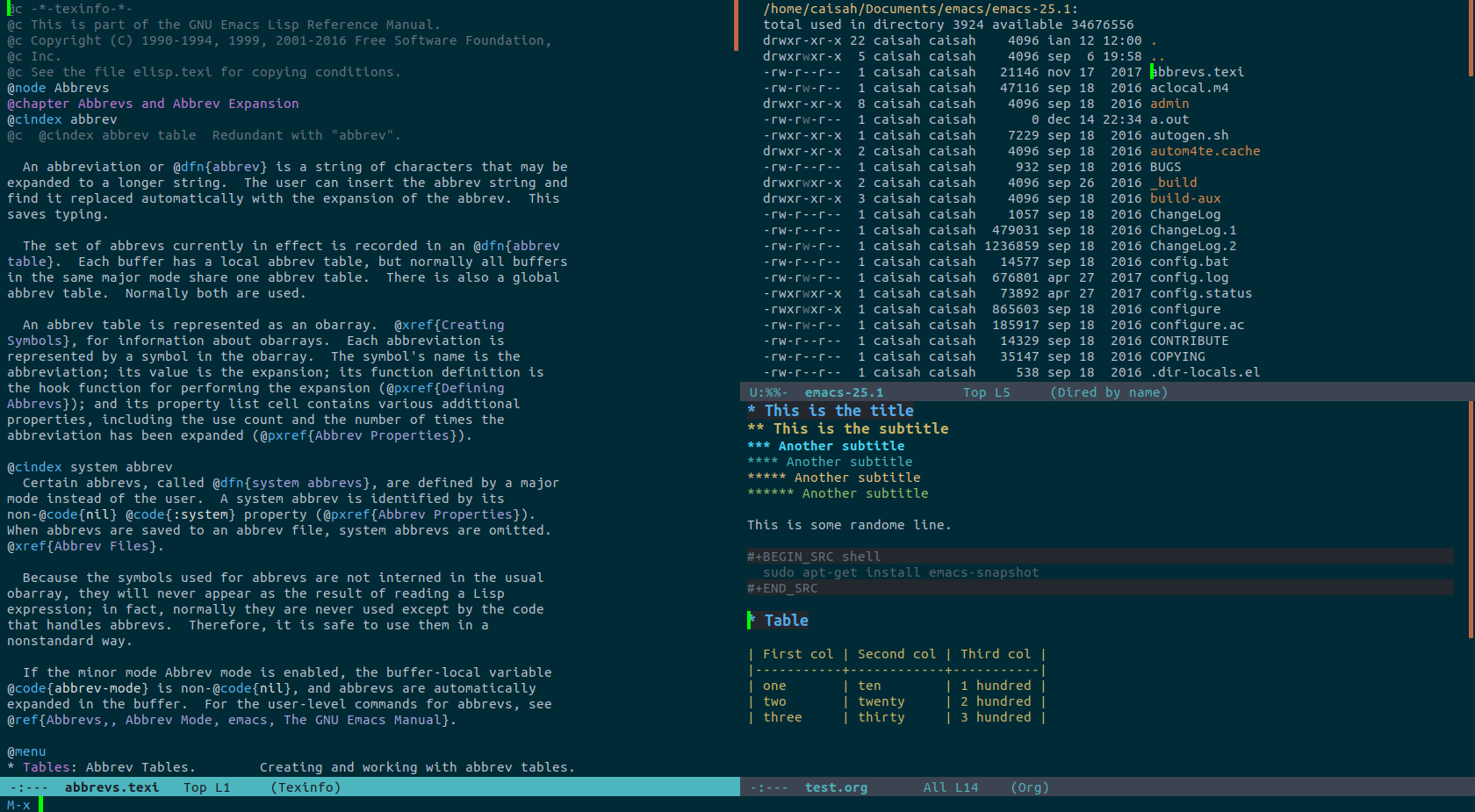
Task: Select the 'one' table cell
Action: (x=774, y=686)
